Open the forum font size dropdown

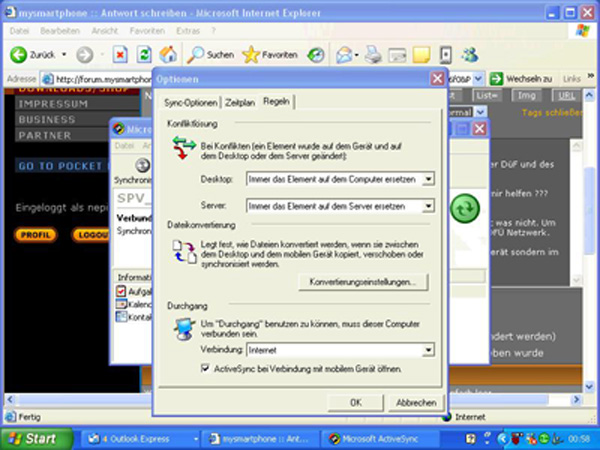coord(481,112)
